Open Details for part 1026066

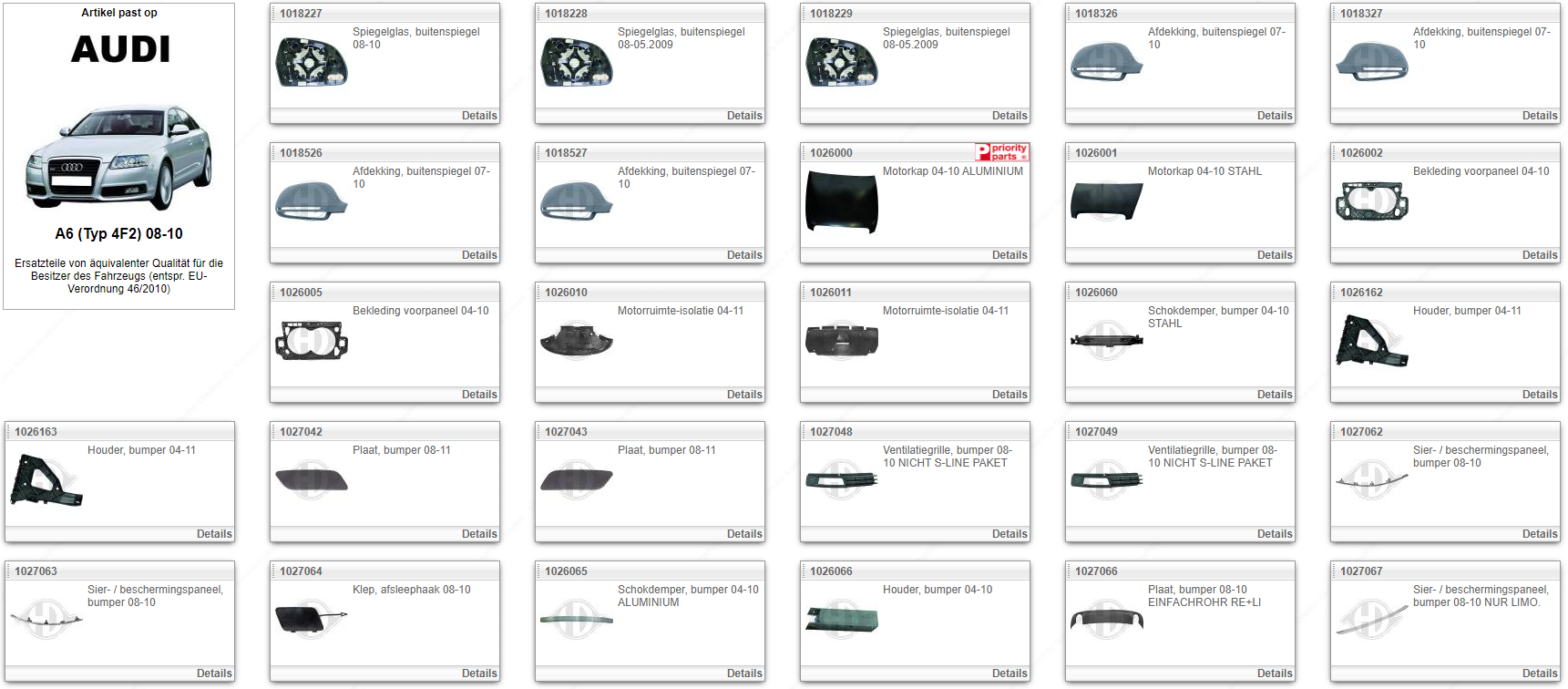(1009, 674)
